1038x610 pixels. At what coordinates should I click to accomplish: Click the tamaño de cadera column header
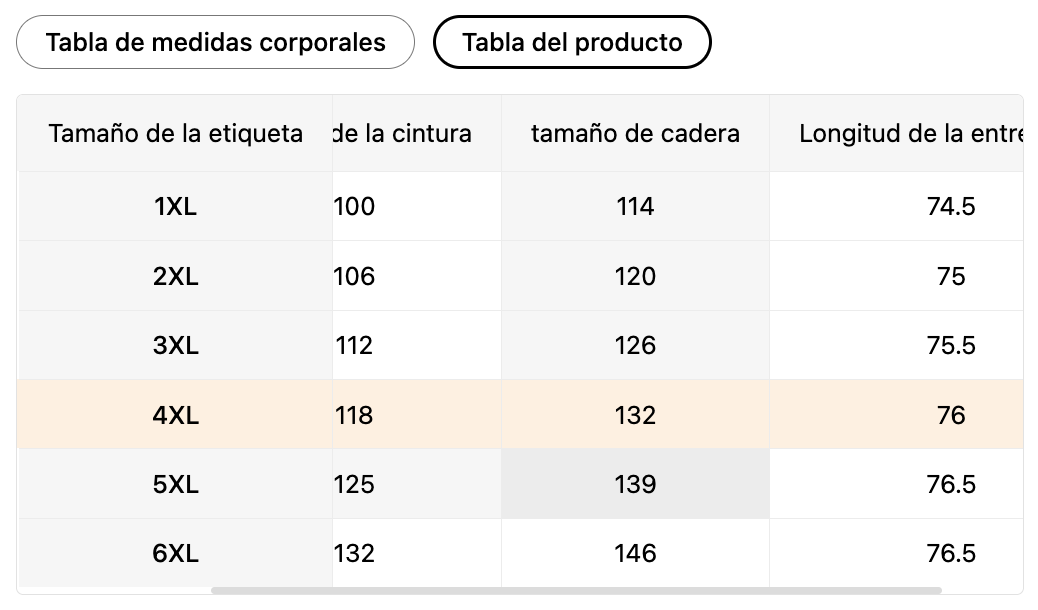(x=635, y=133)
